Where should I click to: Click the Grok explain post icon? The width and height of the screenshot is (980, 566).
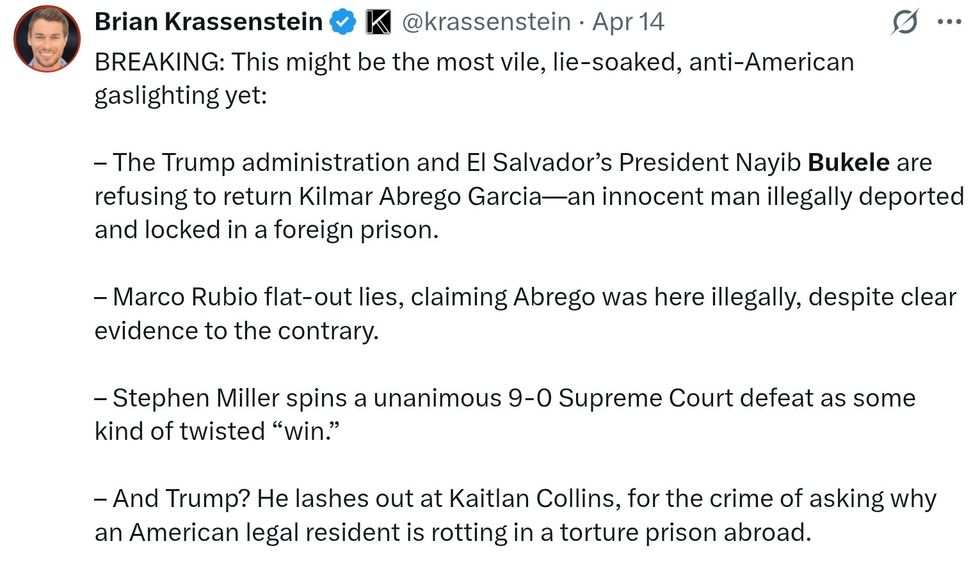pos(905,21)
